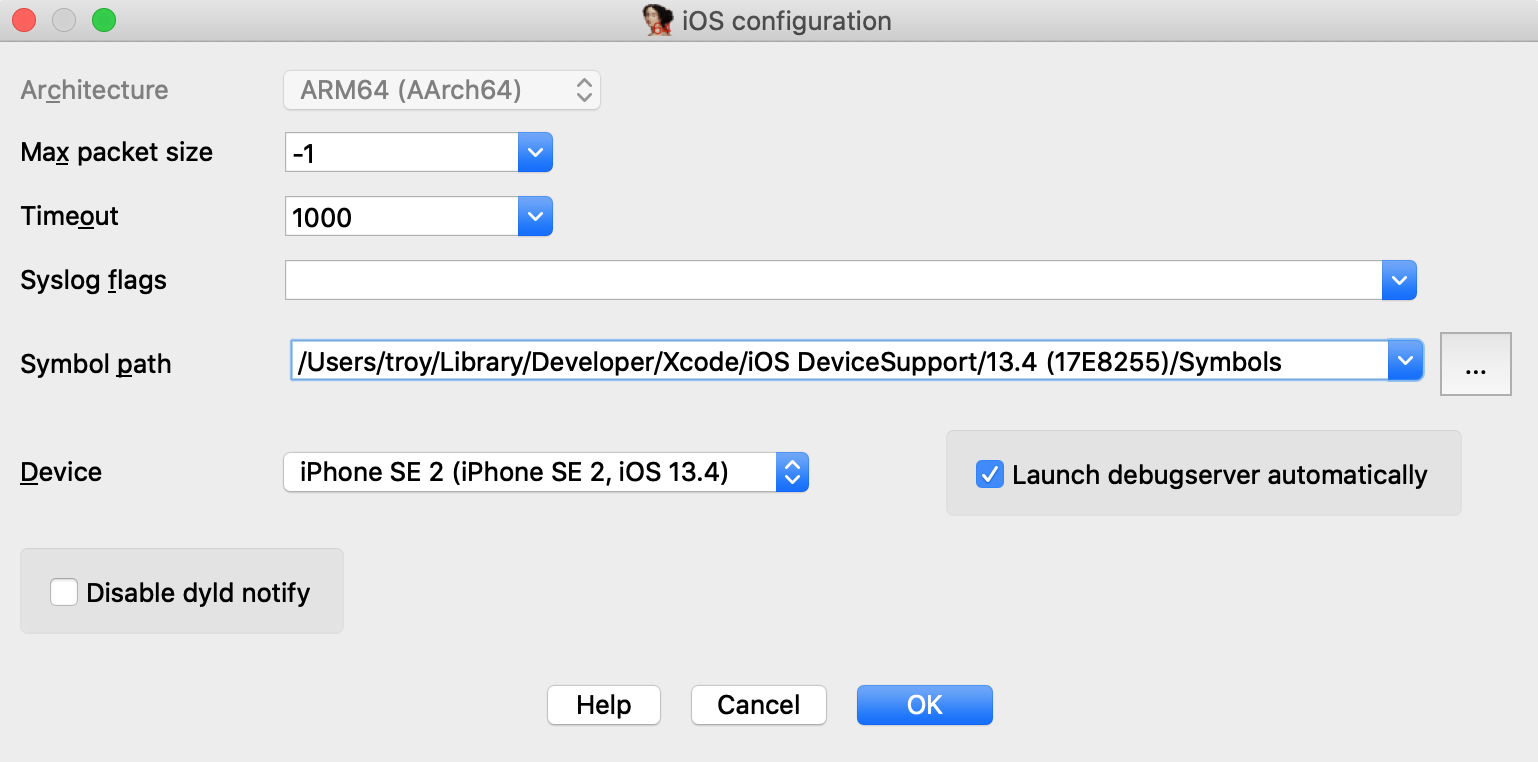Click inside the Max packet size field
This screenshot has height=762, width=1538.
click(400, 153)
